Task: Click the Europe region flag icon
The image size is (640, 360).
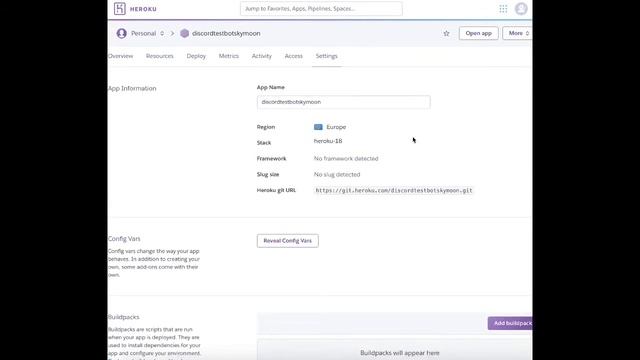Action: (318, 127)
